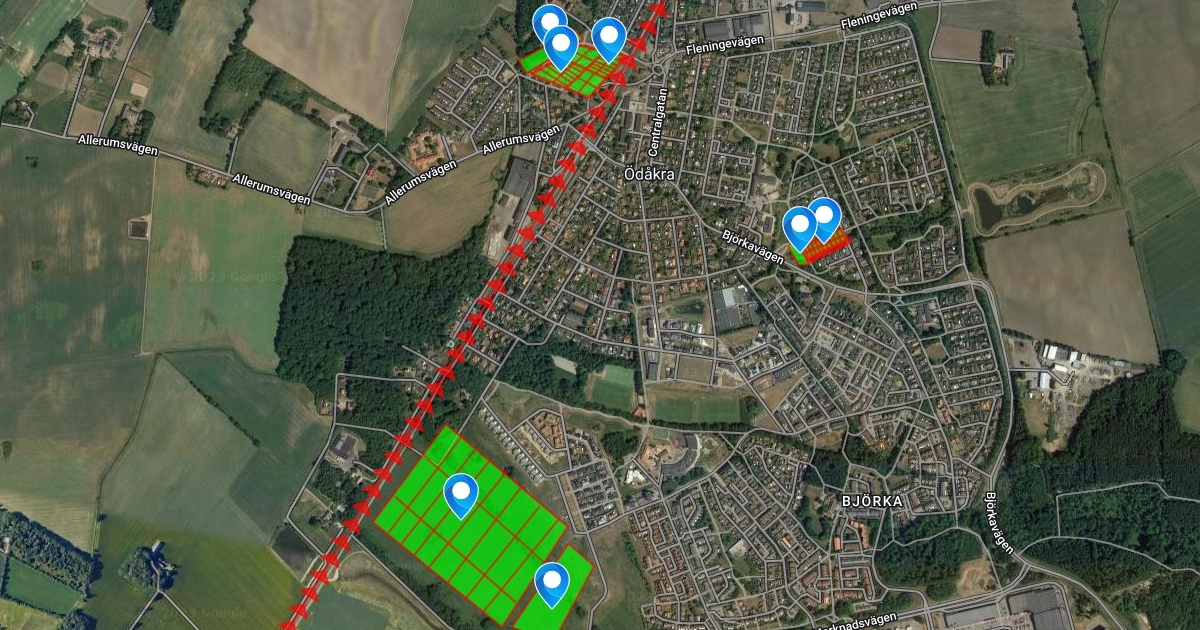Viewport: 1200px width, 630px height.
Task: Click the football pitch south of Ödåkra
Action: point(614,387)
